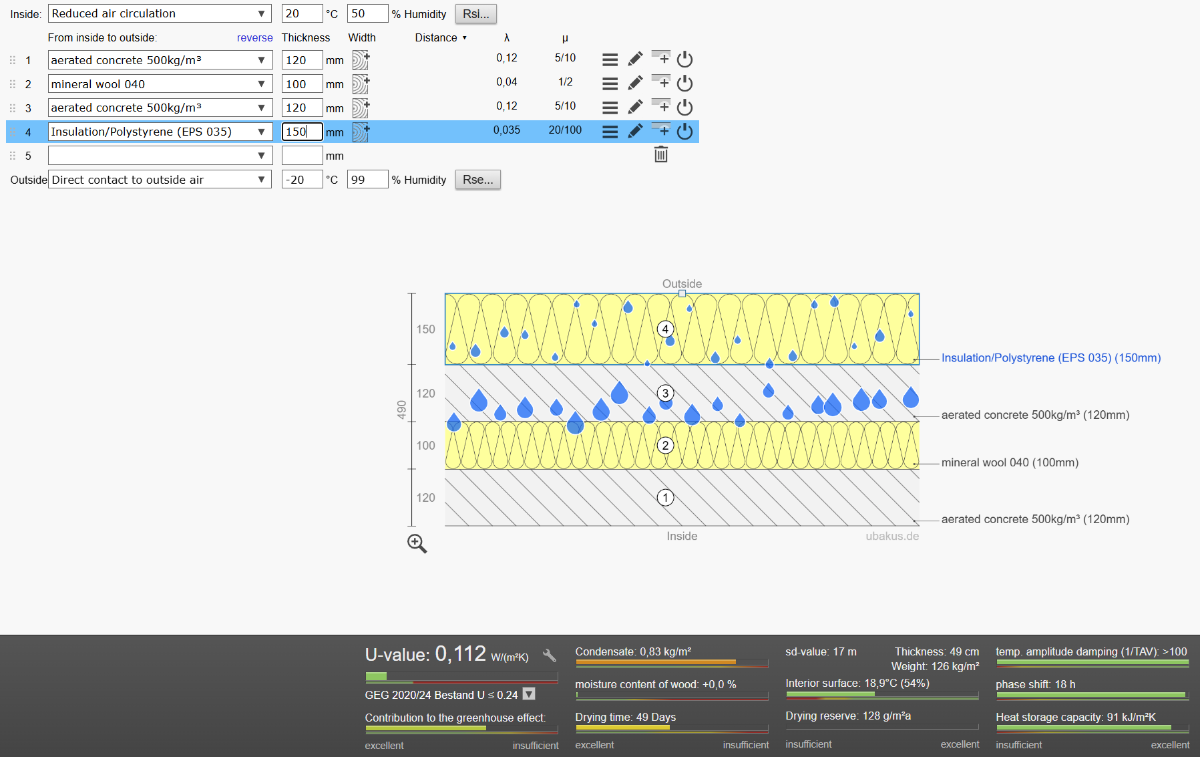The height and width of the screenshot is (757, 1200).
Task: Click the Rsi... button
Action: point(476,14)
